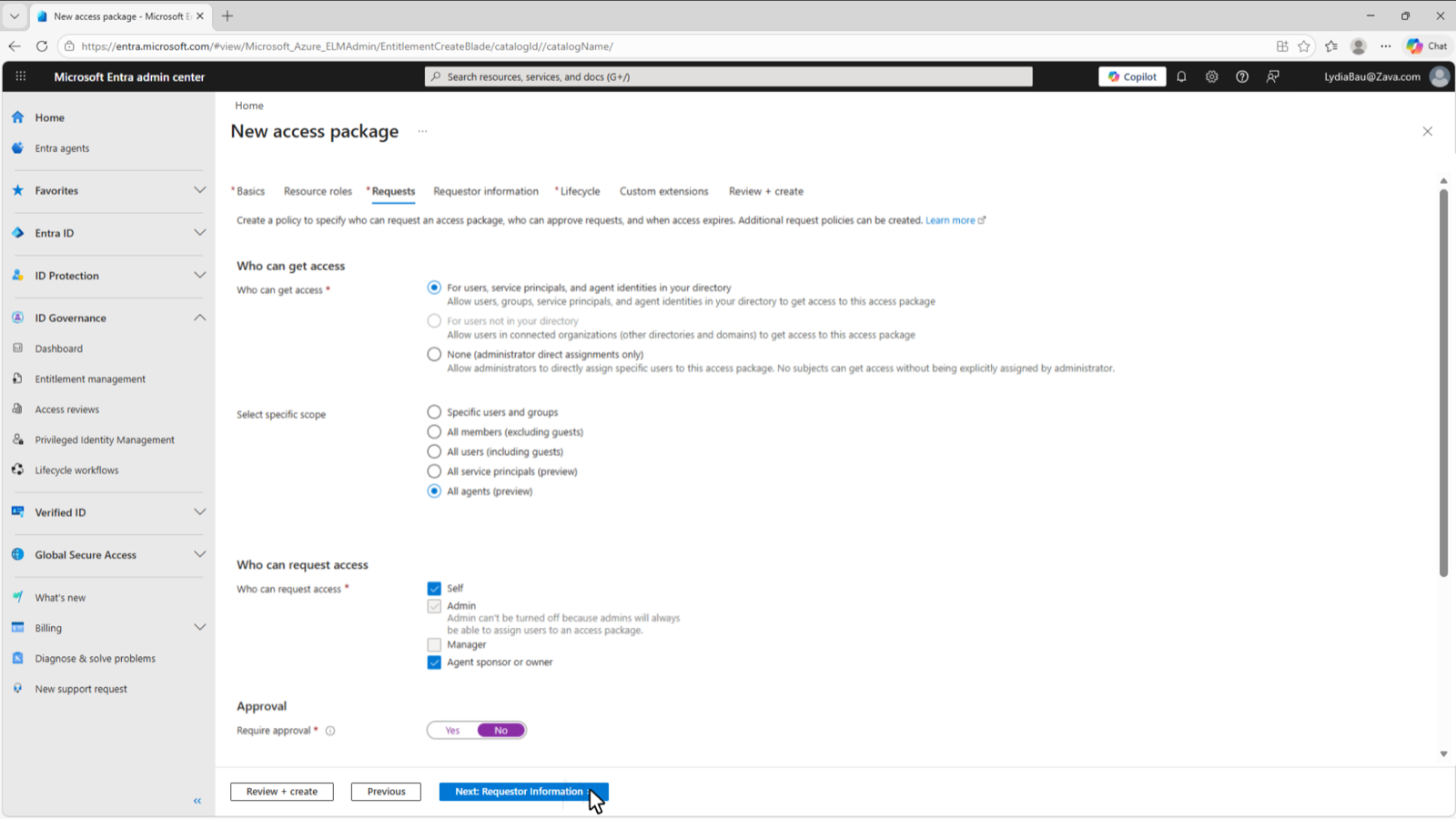The height and width of the screenshot is (819, 1456).
Task: Click the Dashboard icon in sidebar
Action: [x=17, y=349]
